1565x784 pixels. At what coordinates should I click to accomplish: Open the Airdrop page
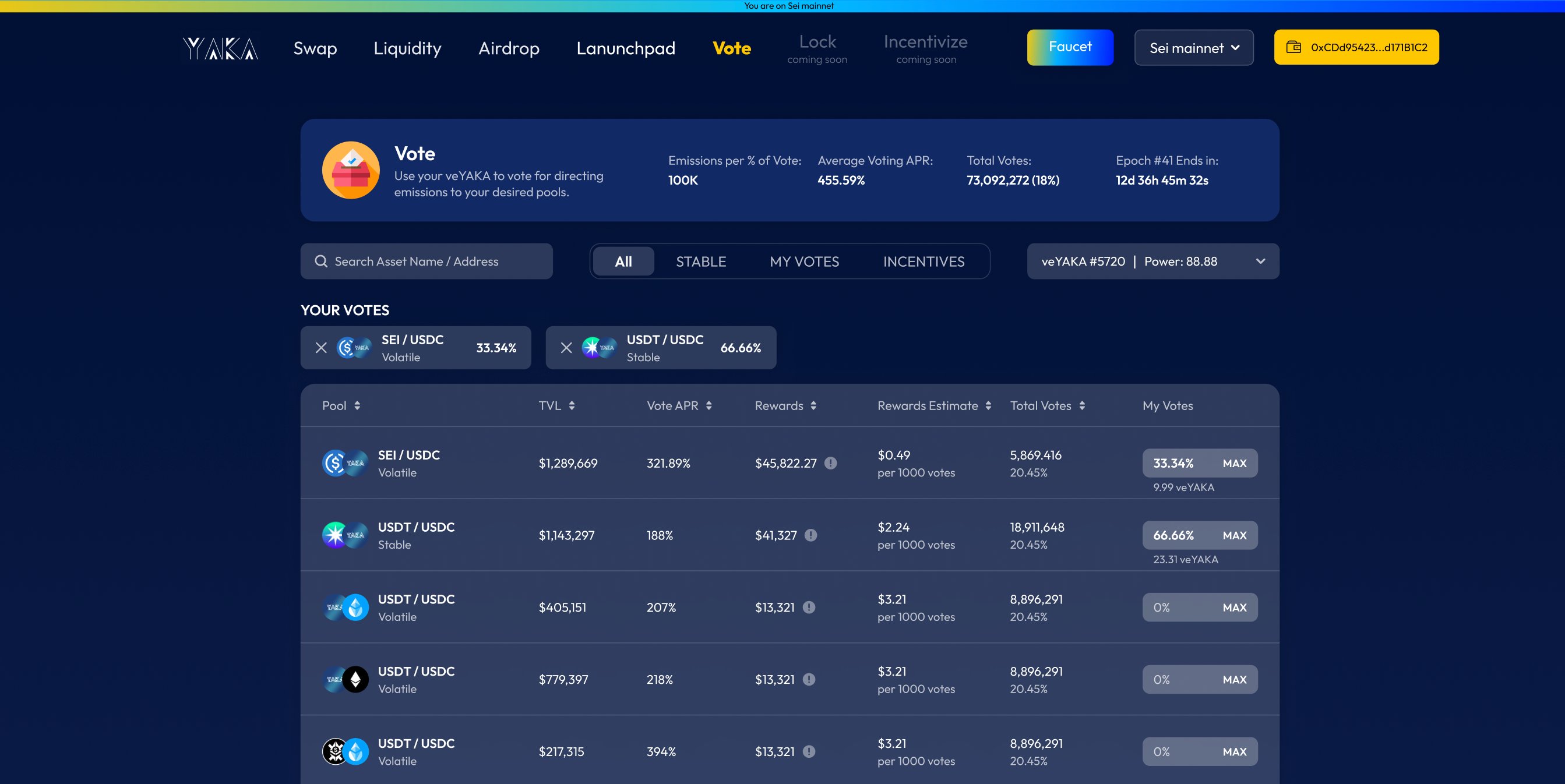coord(509,48)
